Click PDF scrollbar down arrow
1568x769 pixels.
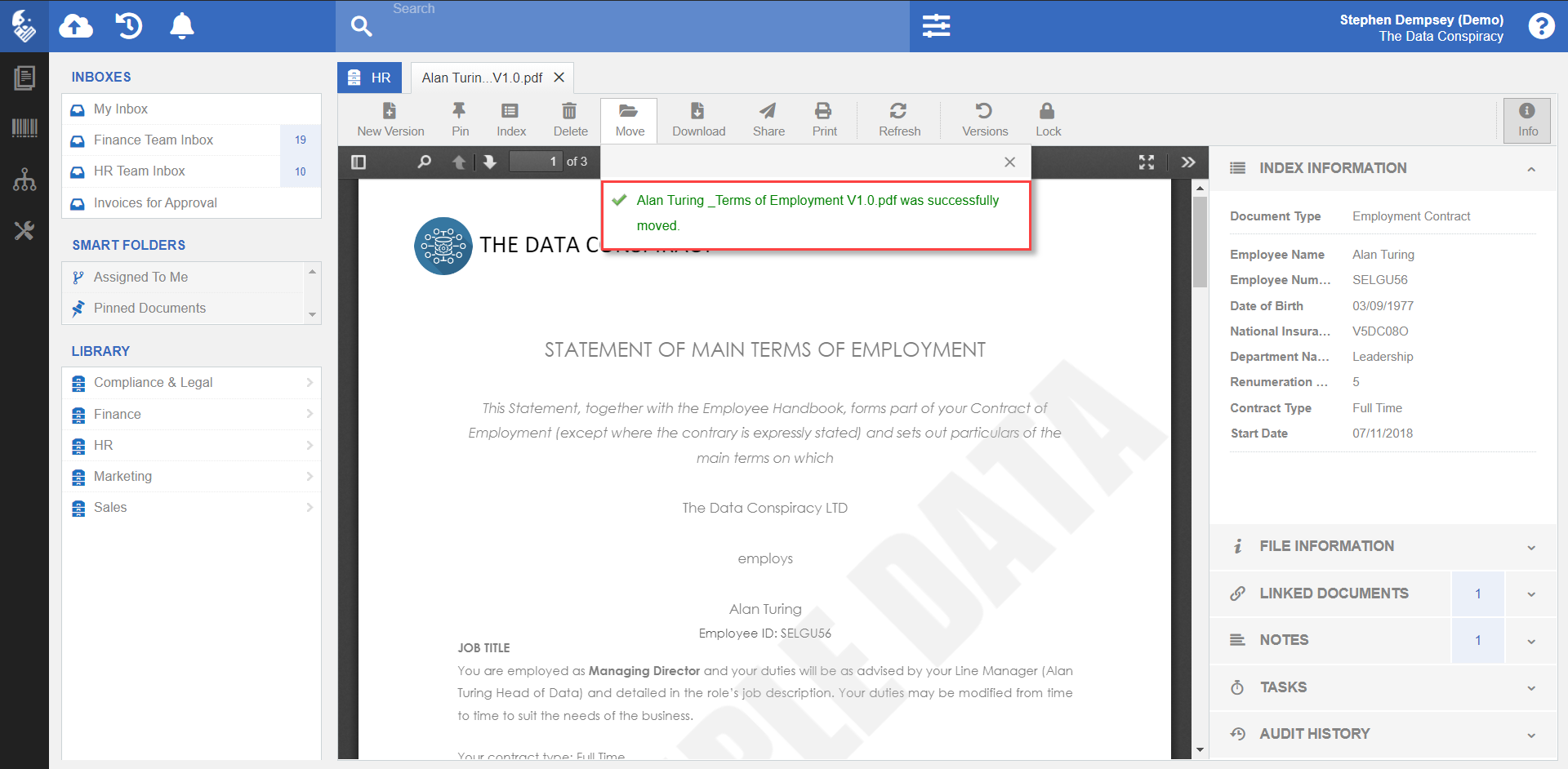pyautogui.click(x=1200, y=749)
